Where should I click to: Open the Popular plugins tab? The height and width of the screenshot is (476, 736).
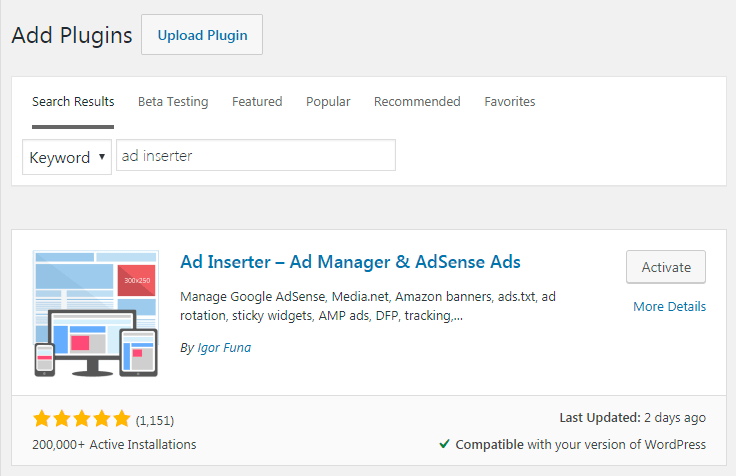click(x=328, y=102)
